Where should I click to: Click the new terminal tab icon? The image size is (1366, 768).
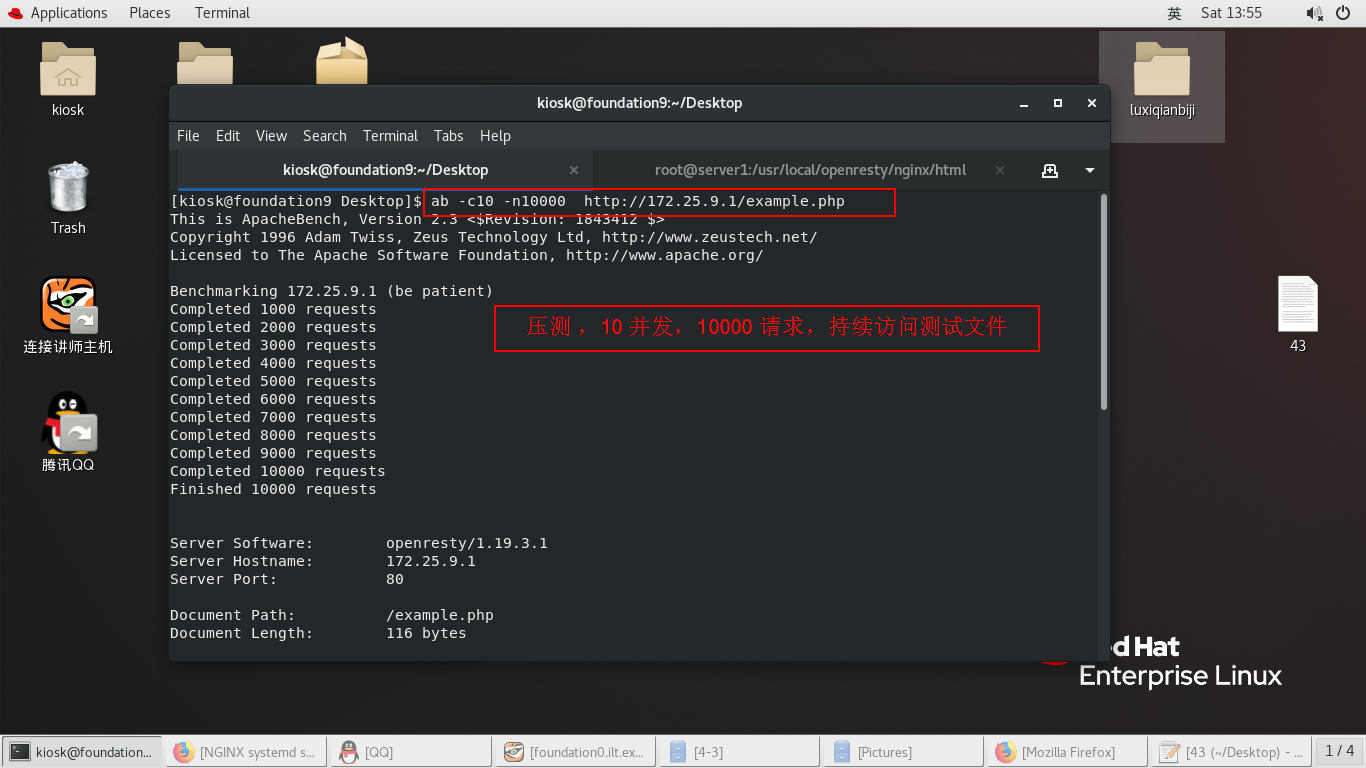1050,170
